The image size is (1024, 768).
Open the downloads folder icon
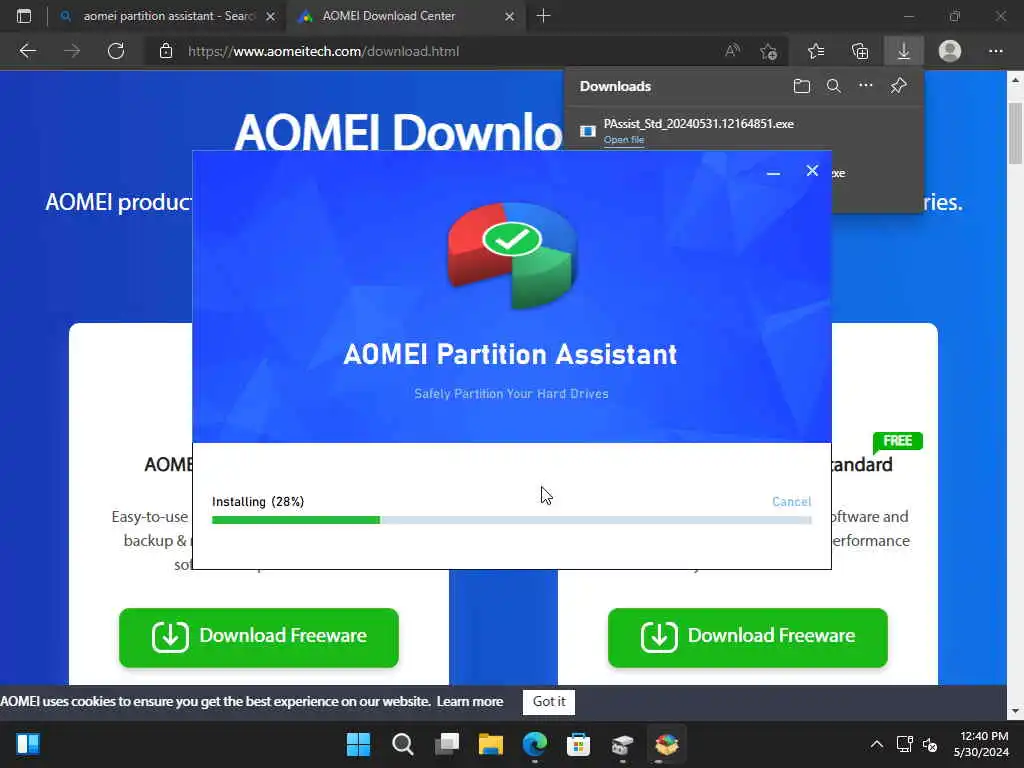pos(801,86)
